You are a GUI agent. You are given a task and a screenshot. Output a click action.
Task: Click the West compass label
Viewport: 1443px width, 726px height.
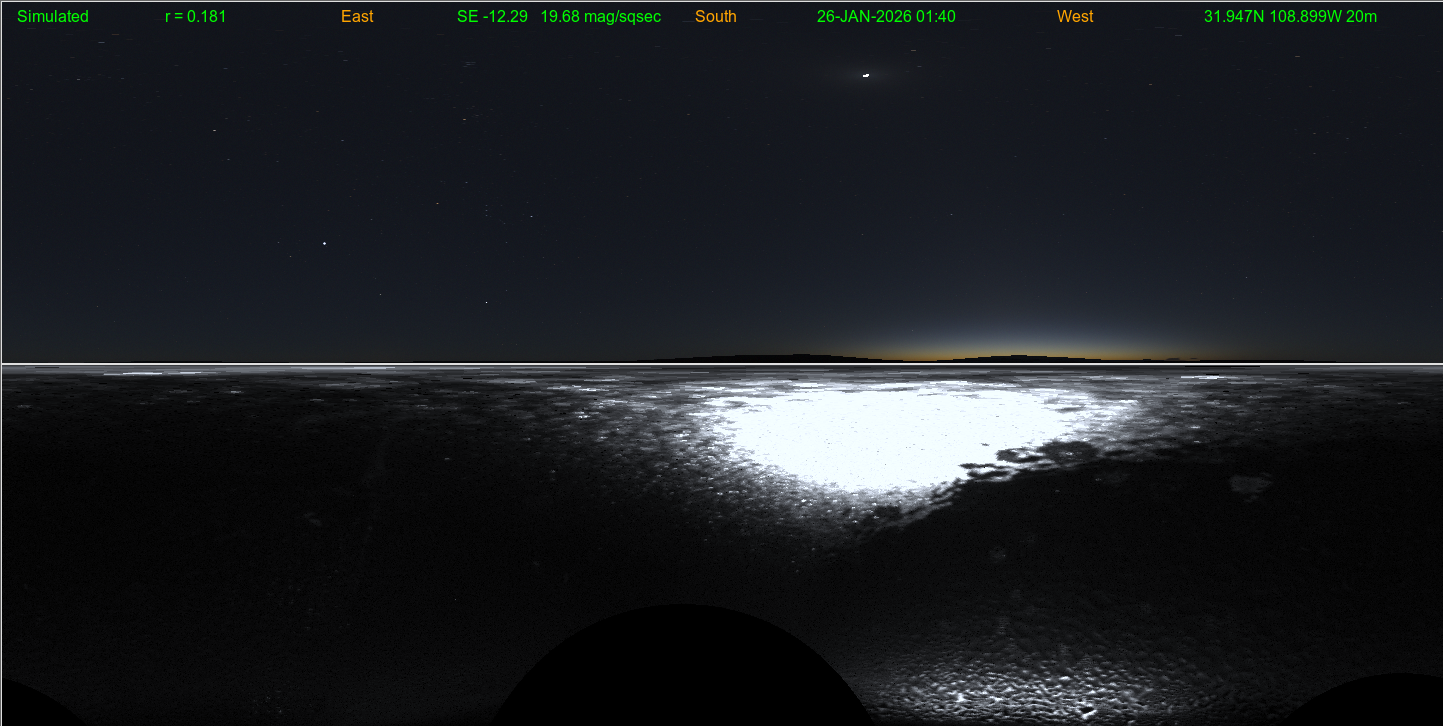click(1074, 17)
